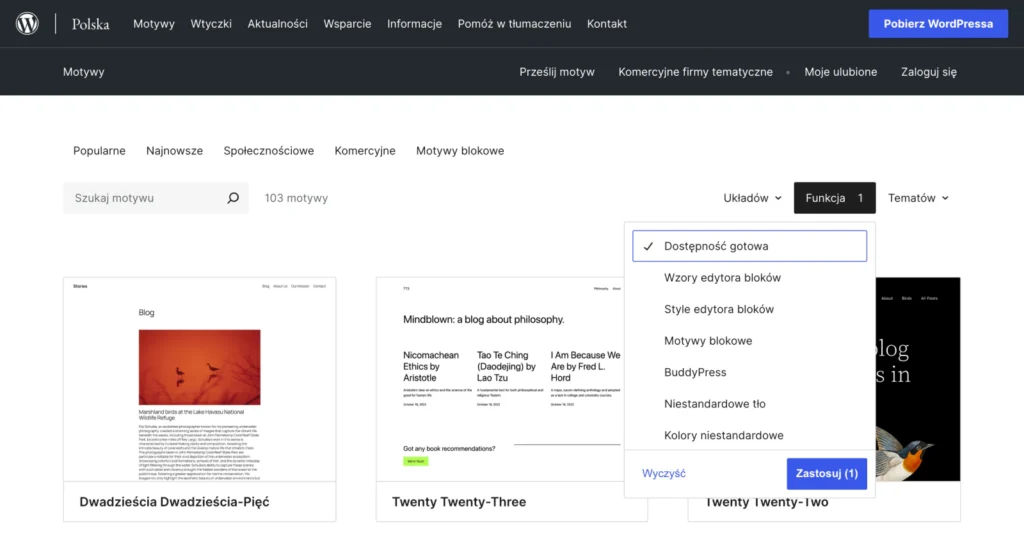The image size is (1024, 552).
Task: Open Komercyjne firmy tematyczne link
Action: (x=696, y=72)
